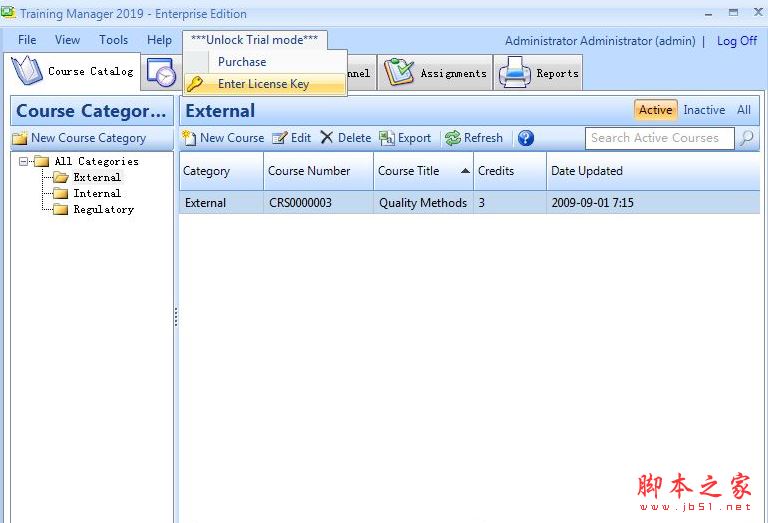Screen dimensions: 768x523
Task: Click the Course Catalog book icon
Action: tap(27, 71)
